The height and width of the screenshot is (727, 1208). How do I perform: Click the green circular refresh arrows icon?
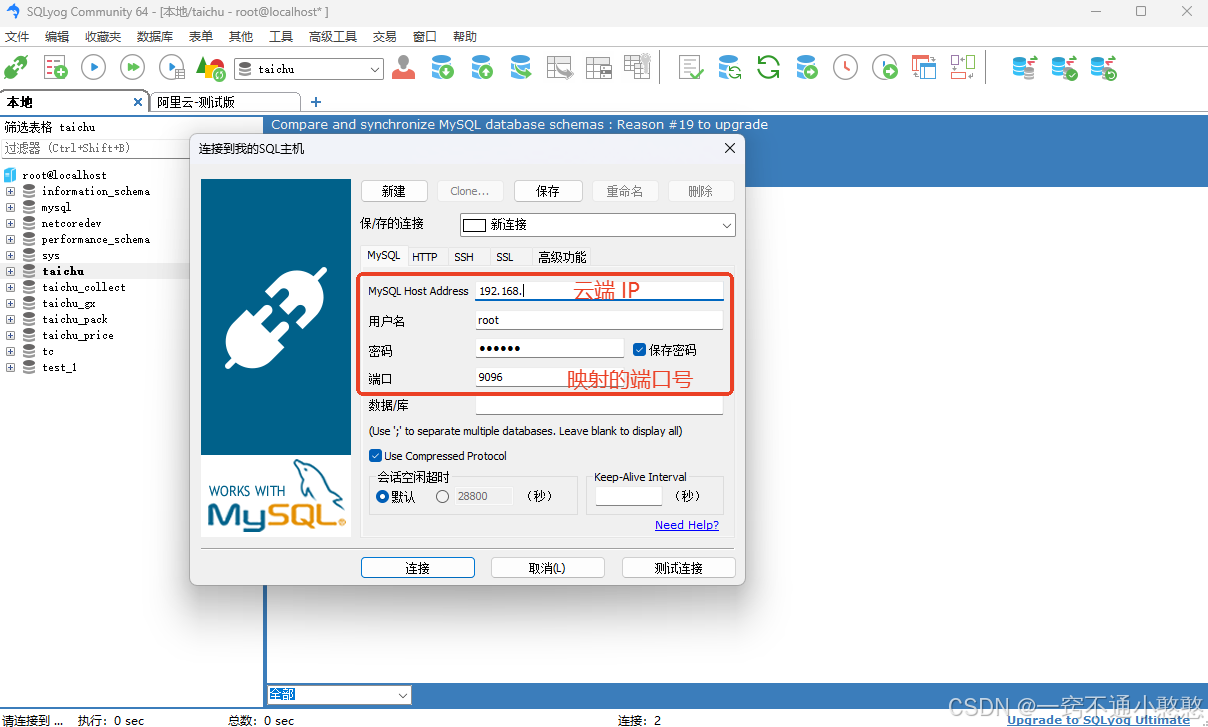[x=768, y=67]
